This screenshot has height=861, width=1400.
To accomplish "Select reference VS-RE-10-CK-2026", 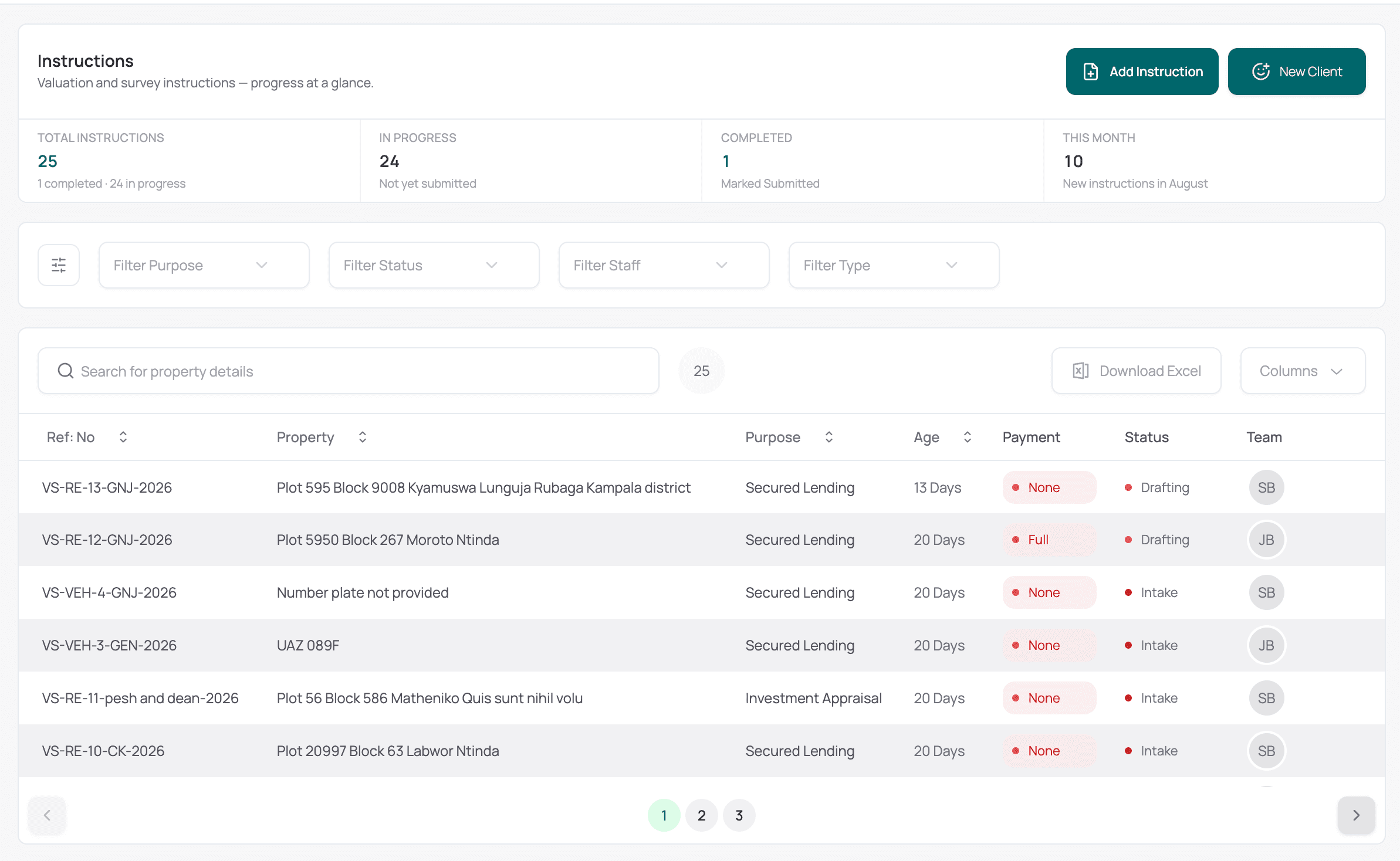I will coord(103,751).
